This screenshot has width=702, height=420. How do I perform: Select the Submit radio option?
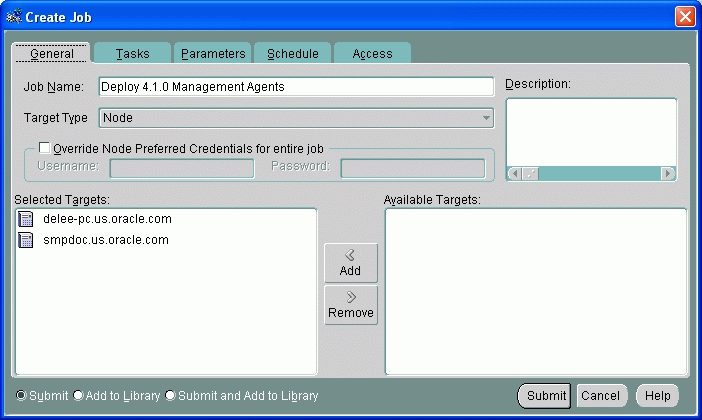click(22, 395)
